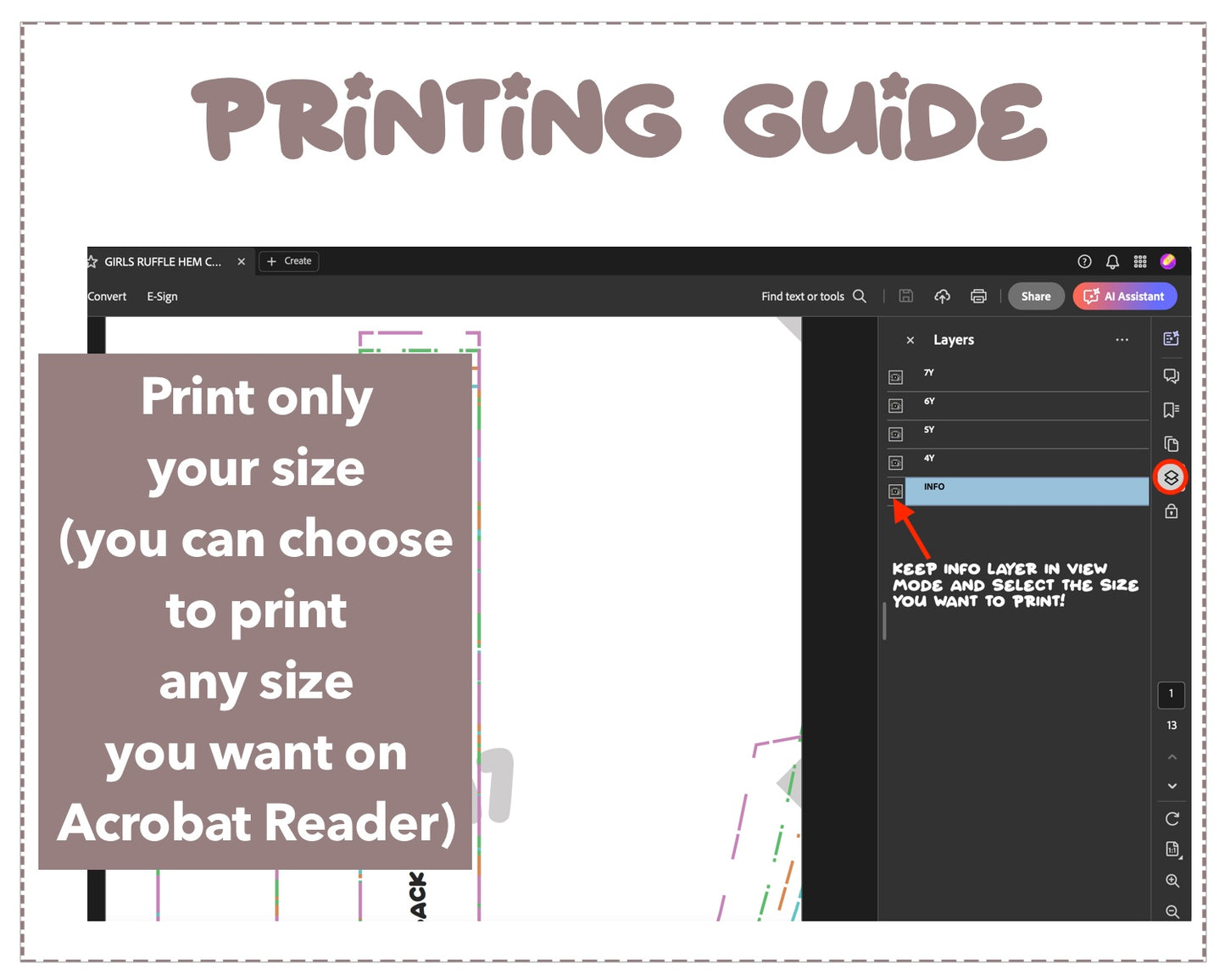1225x980 pixels.
Task: Toggle visibility of the 5Y layer
Action: [895, 434]
